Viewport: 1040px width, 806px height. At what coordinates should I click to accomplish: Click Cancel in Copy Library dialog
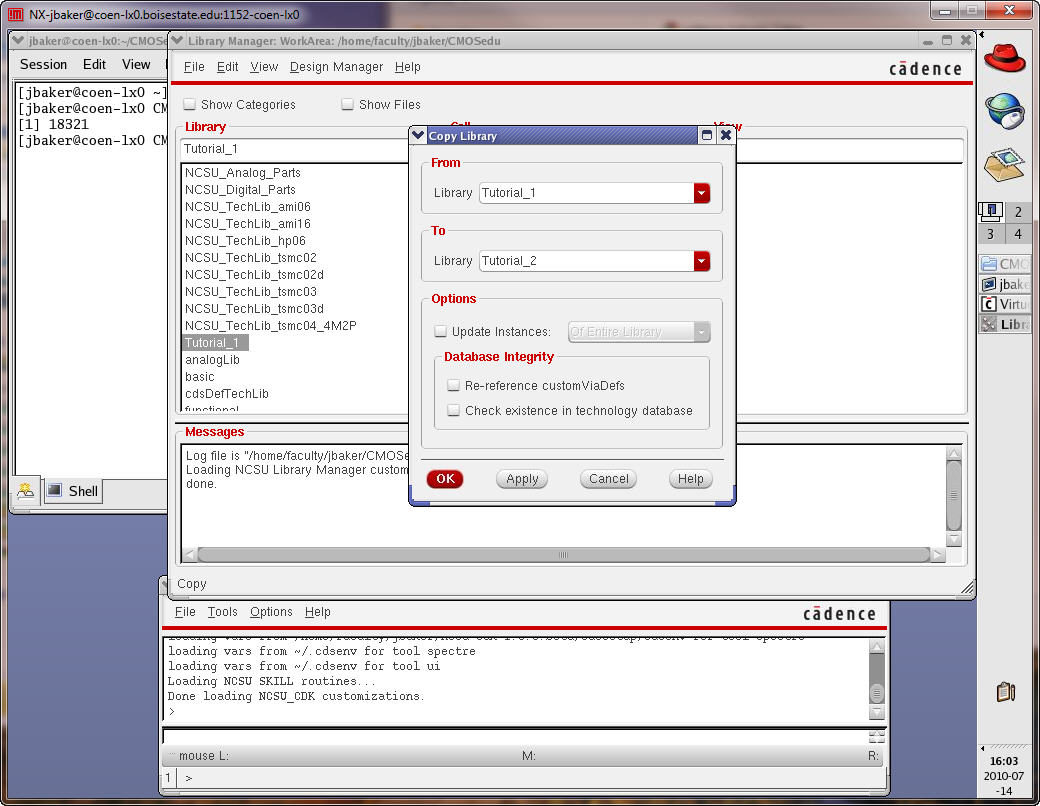(x=608, y=479)
